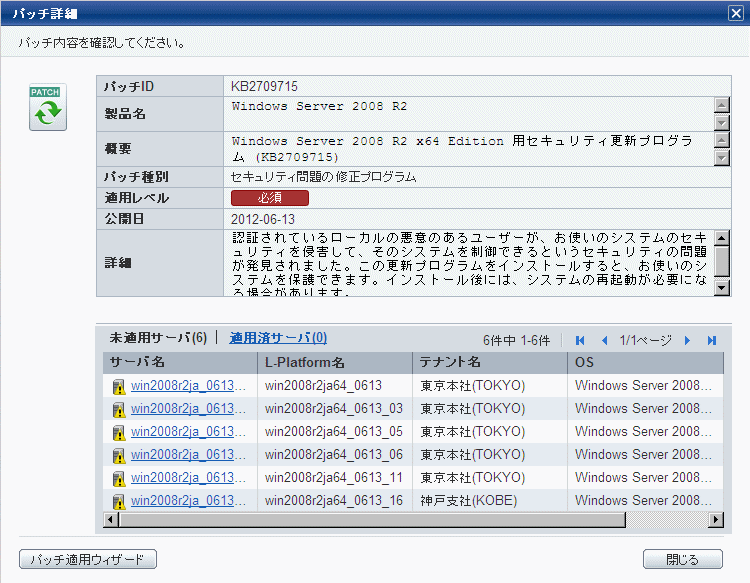750x583 pixels.
Task: Click OS cell in win2008r2ja64_0613_16 row
Action: (x=643, y=500)
